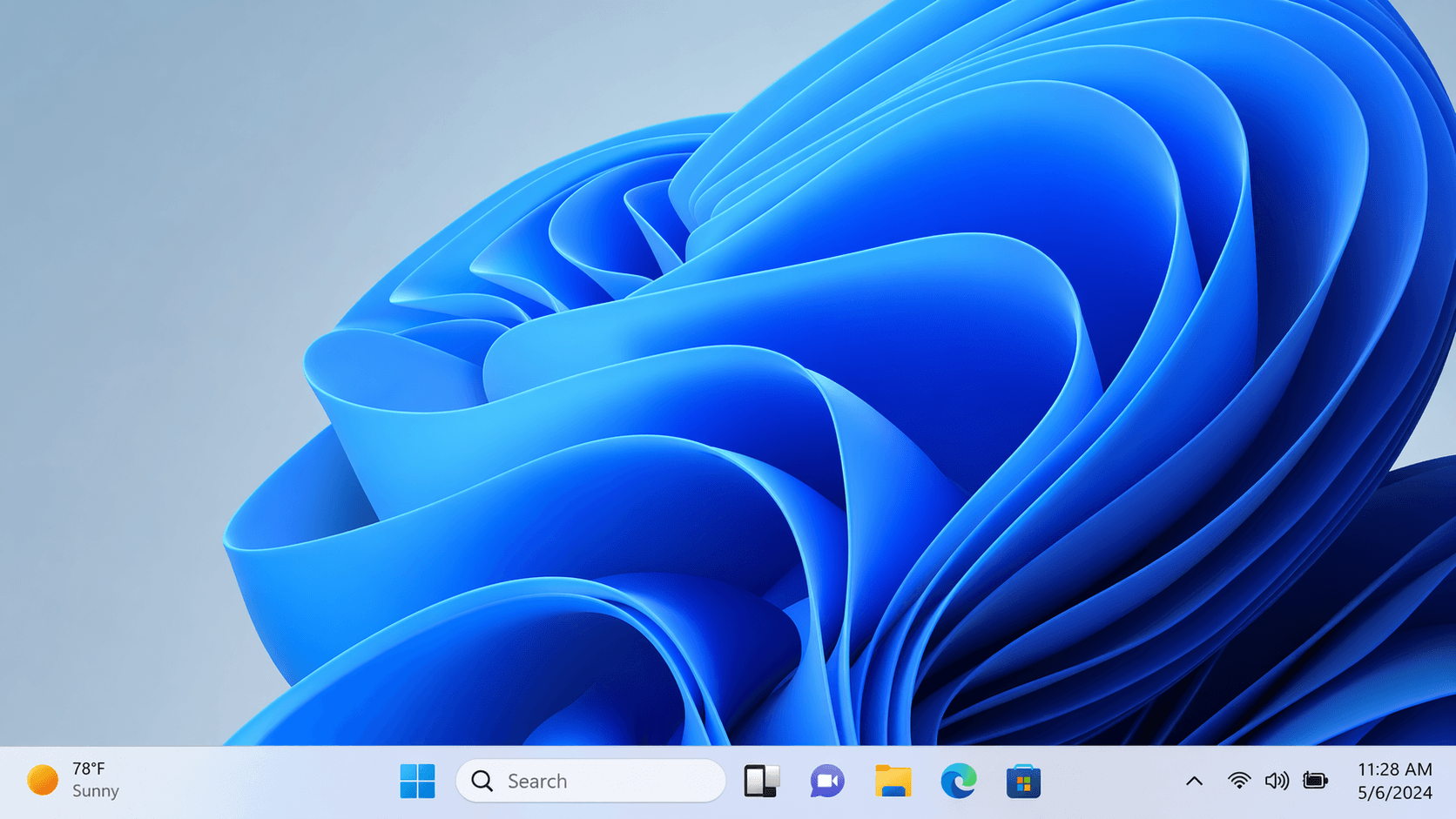1456x819 pixels.
Task: Launch Microsoft Edge browser
Action: pyautogui.click(x=958, y=781)
